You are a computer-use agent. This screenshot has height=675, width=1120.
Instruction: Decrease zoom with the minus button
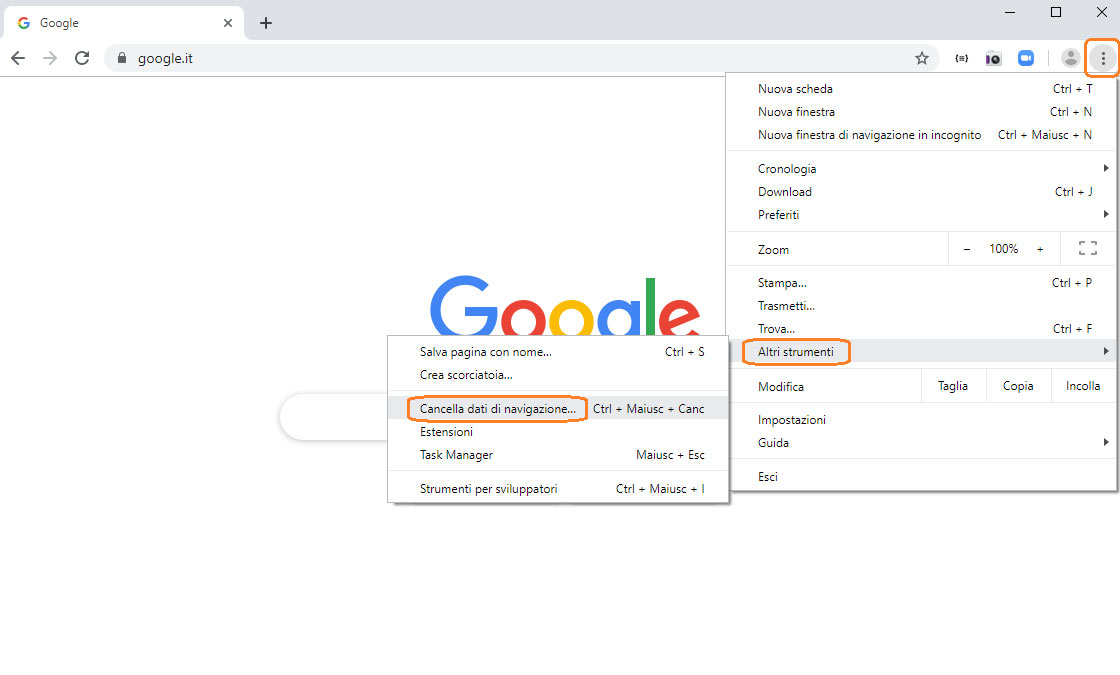(x=966, y=249)
